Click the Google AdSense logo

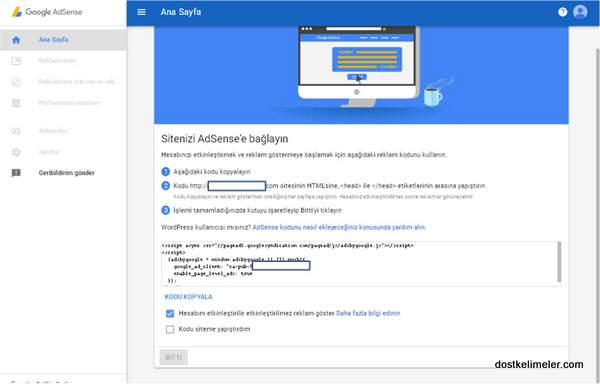point(47,12)
